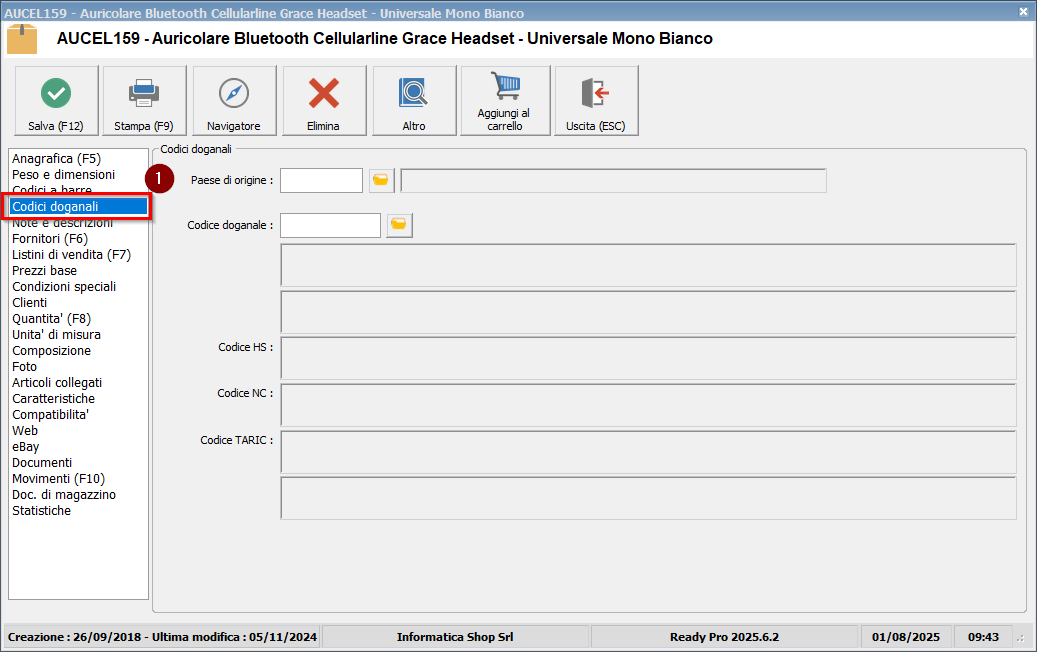
Task: Click the Paese di origine input field
Action: coord(321,180)
